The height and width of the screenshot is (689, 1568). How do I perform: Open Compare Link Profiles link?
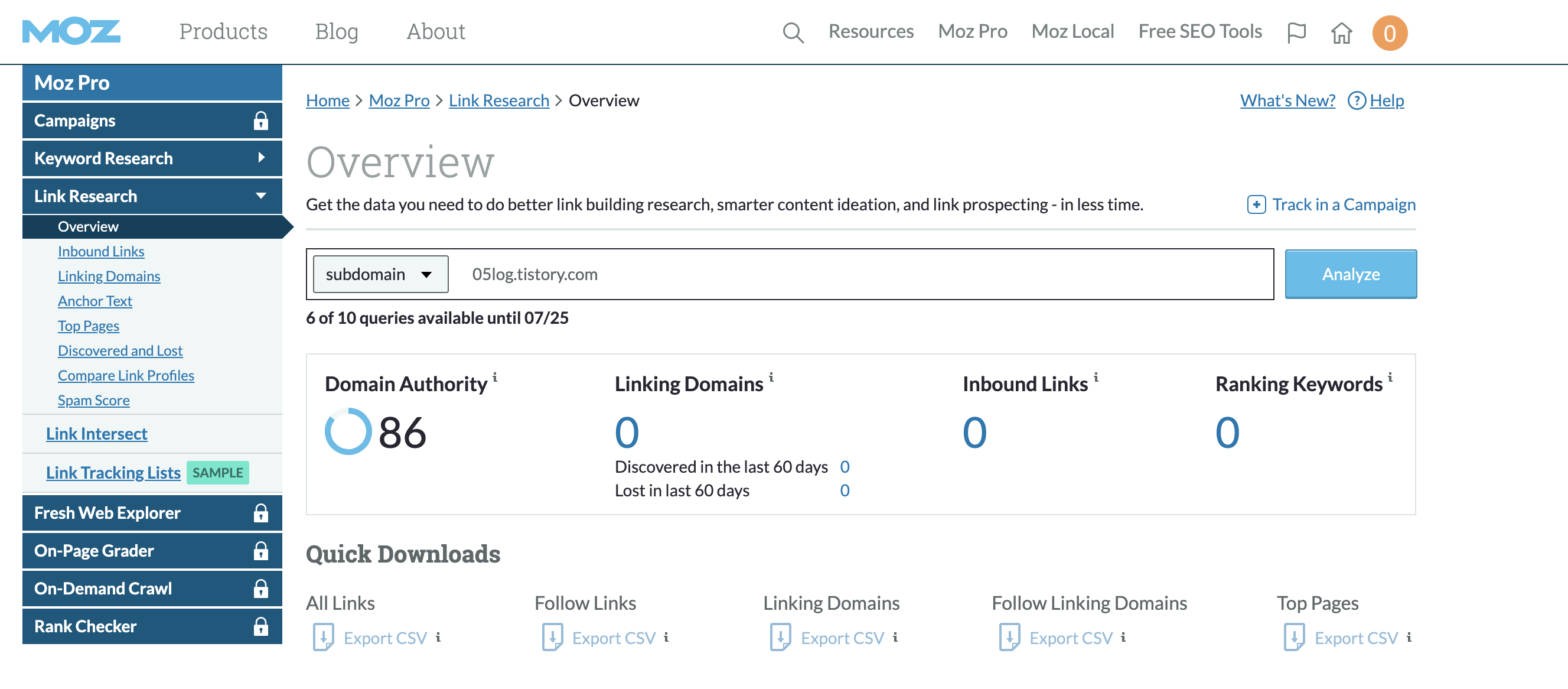tap(126, 376)
